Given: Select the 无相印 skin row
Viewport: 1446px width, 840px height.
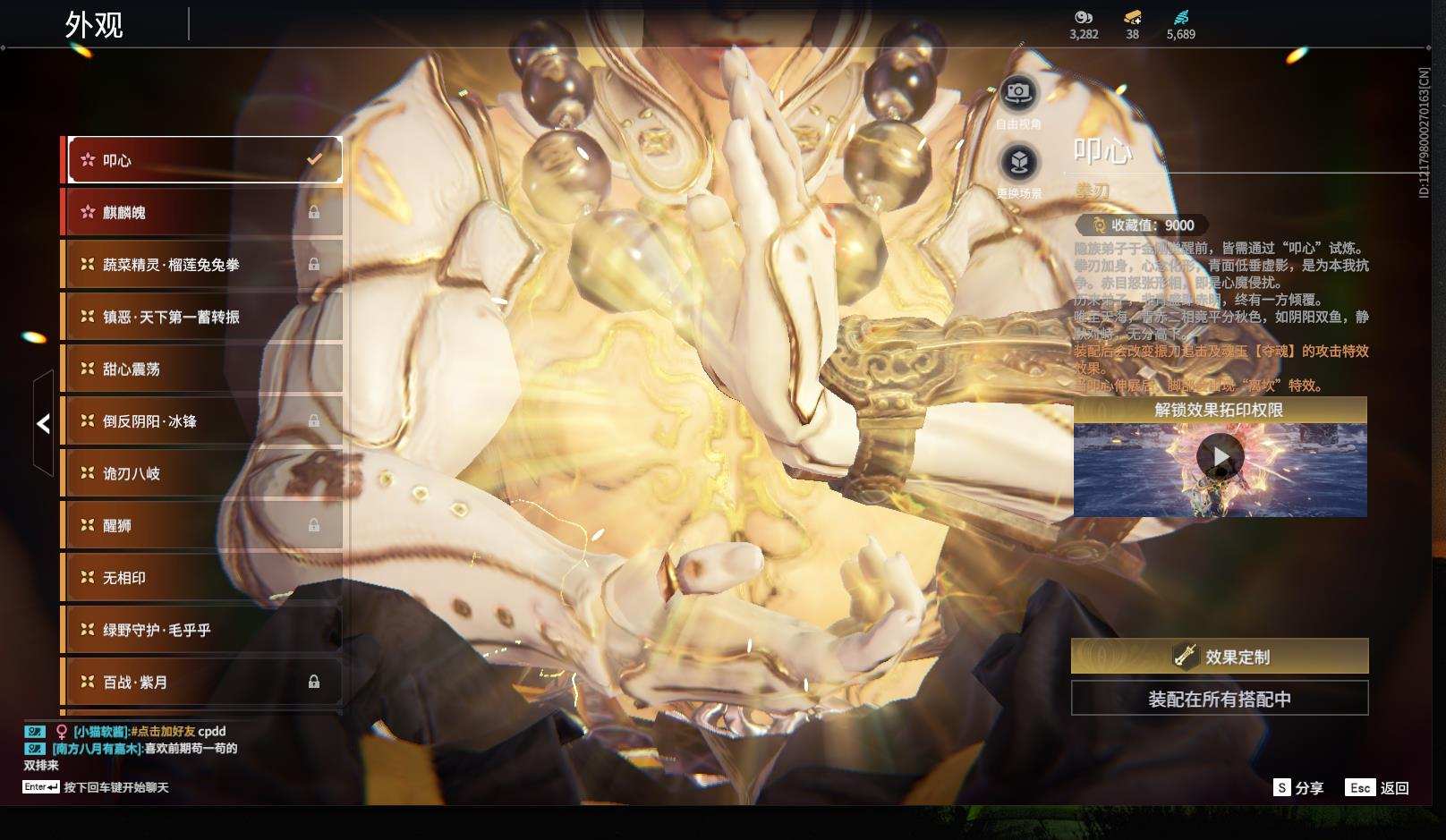Looking at the screenshot, I should pos(203,577).
